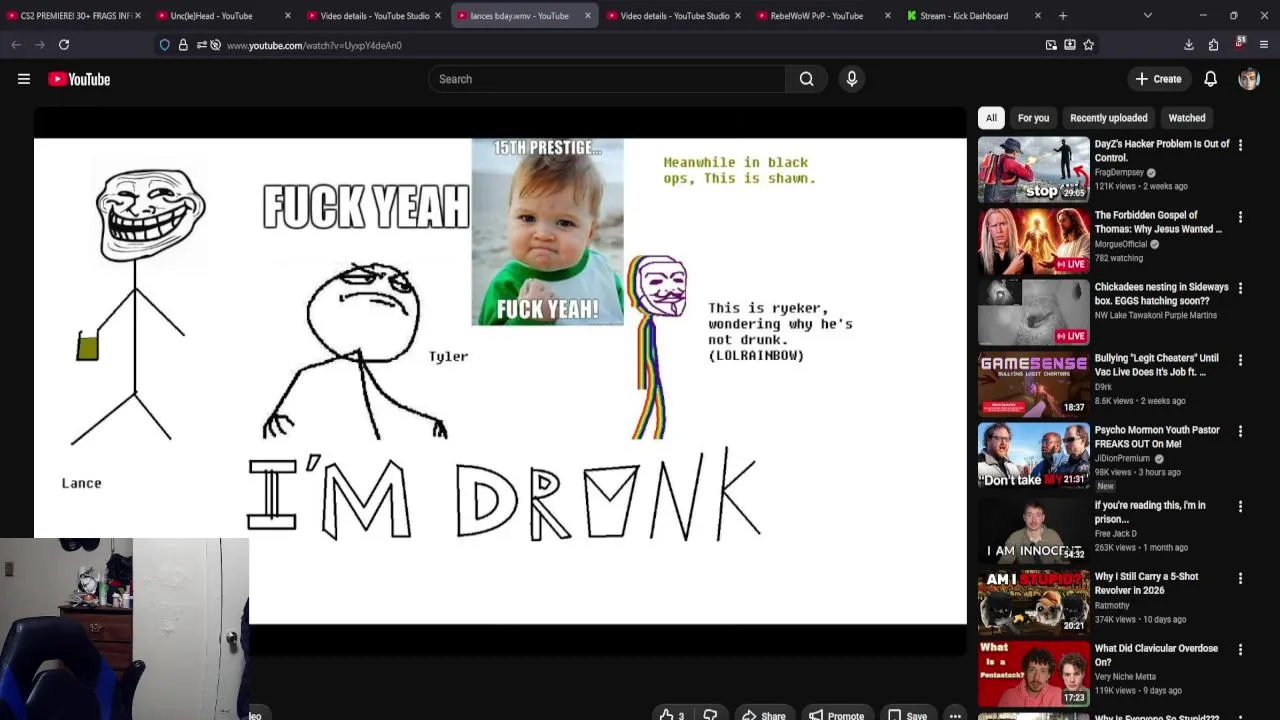Open Psycho Mormon Youth Pastor title link
Image resolution: width=1280 pixels, height=720 pixels.
click(x=1157, y=437)
